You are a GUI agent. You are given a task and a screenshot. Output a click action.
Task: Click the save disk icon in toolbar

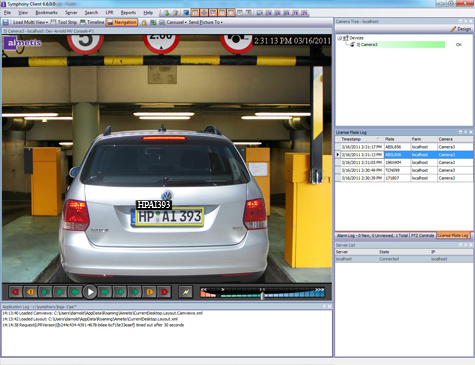click(6, 22)
